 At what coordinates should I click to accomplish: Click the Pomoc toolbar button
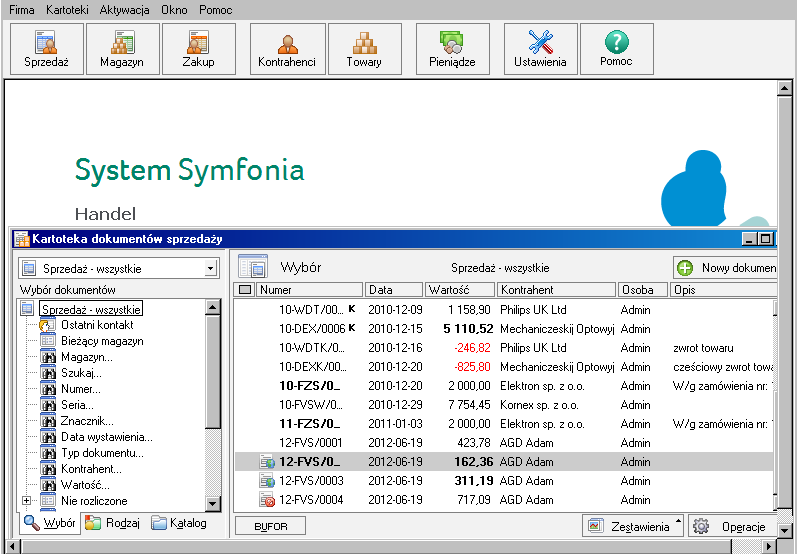(617, 49)
